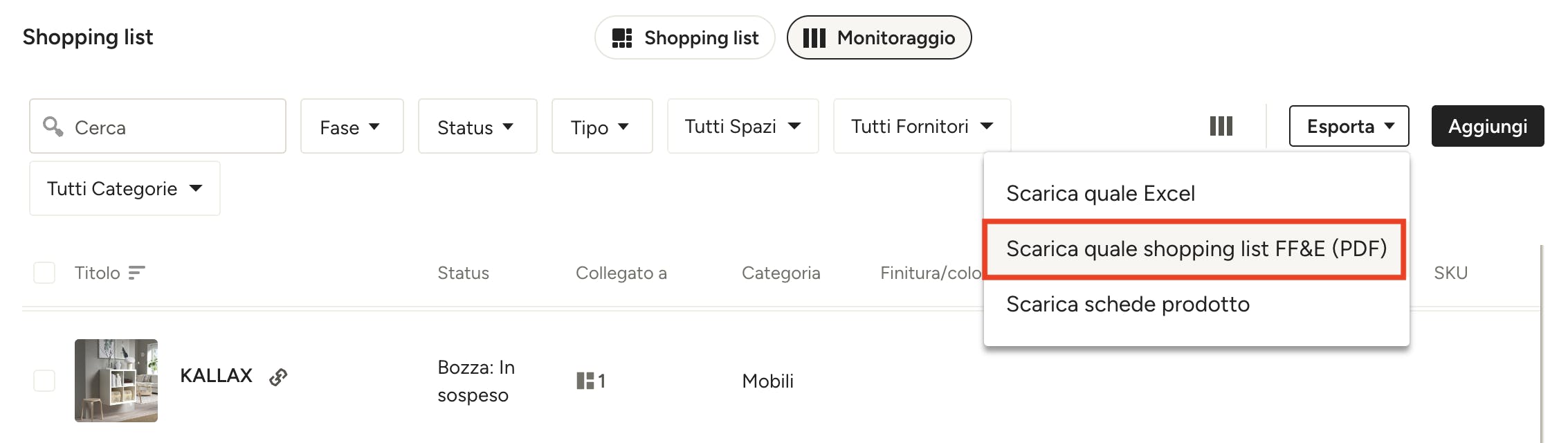Open the Tutti Categorie dropdown
Image resolution: width=1568 pixels, height=443 pixels.
125,188
